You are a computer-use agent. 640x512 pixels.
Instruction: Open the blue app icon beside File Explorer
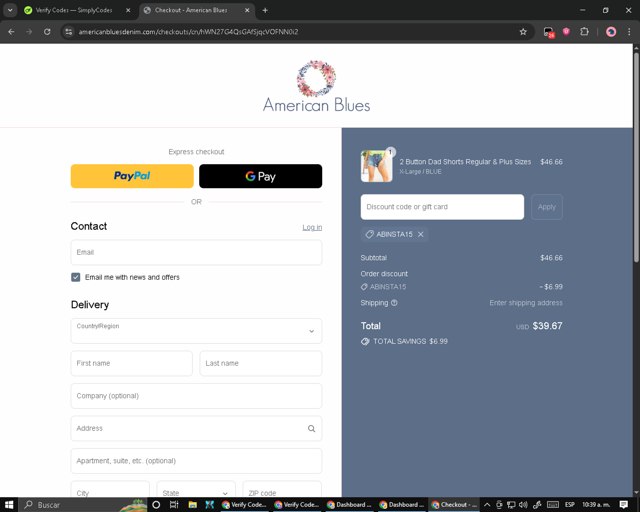(209, 505)
